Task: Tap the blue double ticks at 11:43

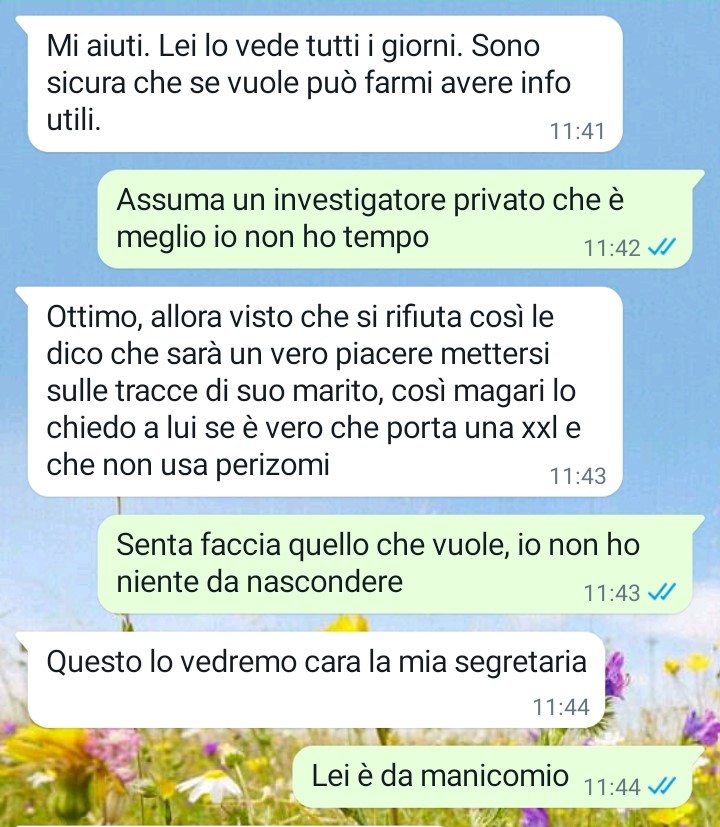Action: (661, 592)
